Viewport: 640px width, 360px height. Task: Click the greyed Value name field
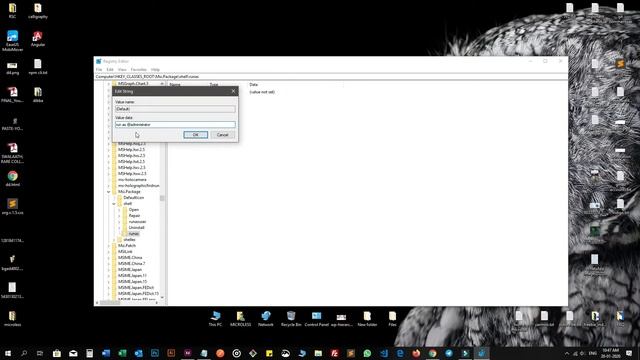(x=175, y=109)
